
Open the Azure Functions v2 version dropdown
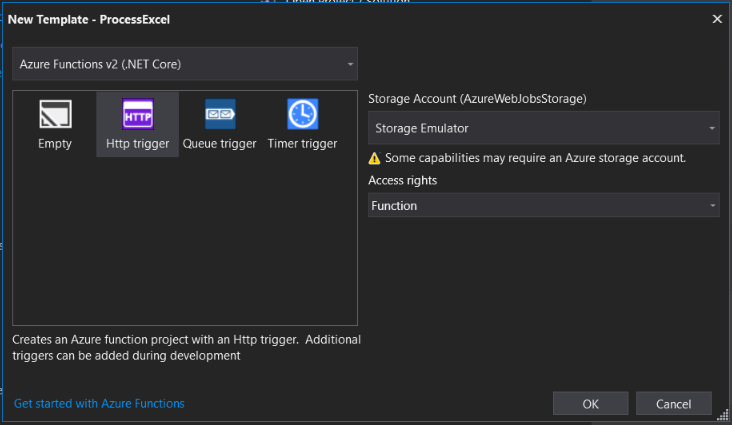pos(185,64)
